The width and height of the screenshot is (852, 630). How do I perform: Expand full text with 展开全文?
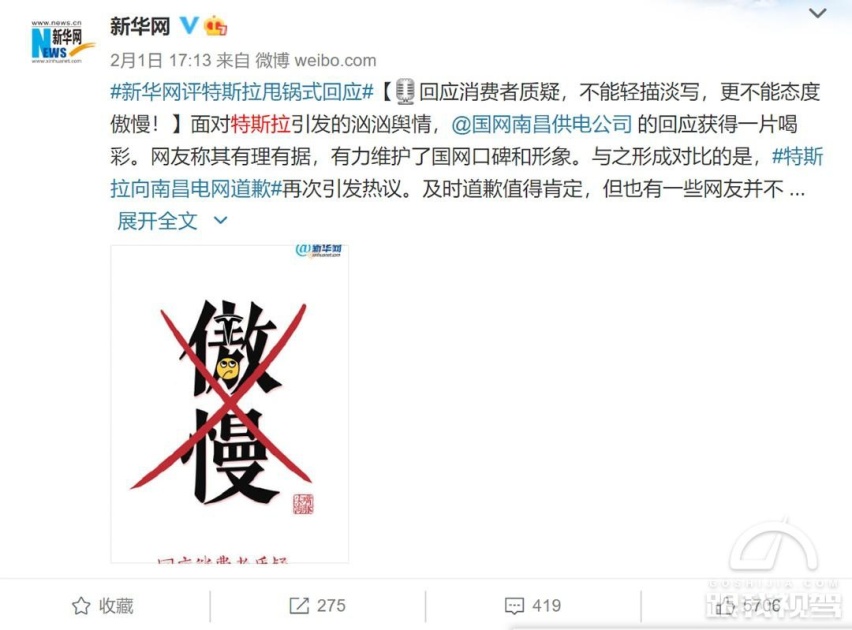click(157, 221)
